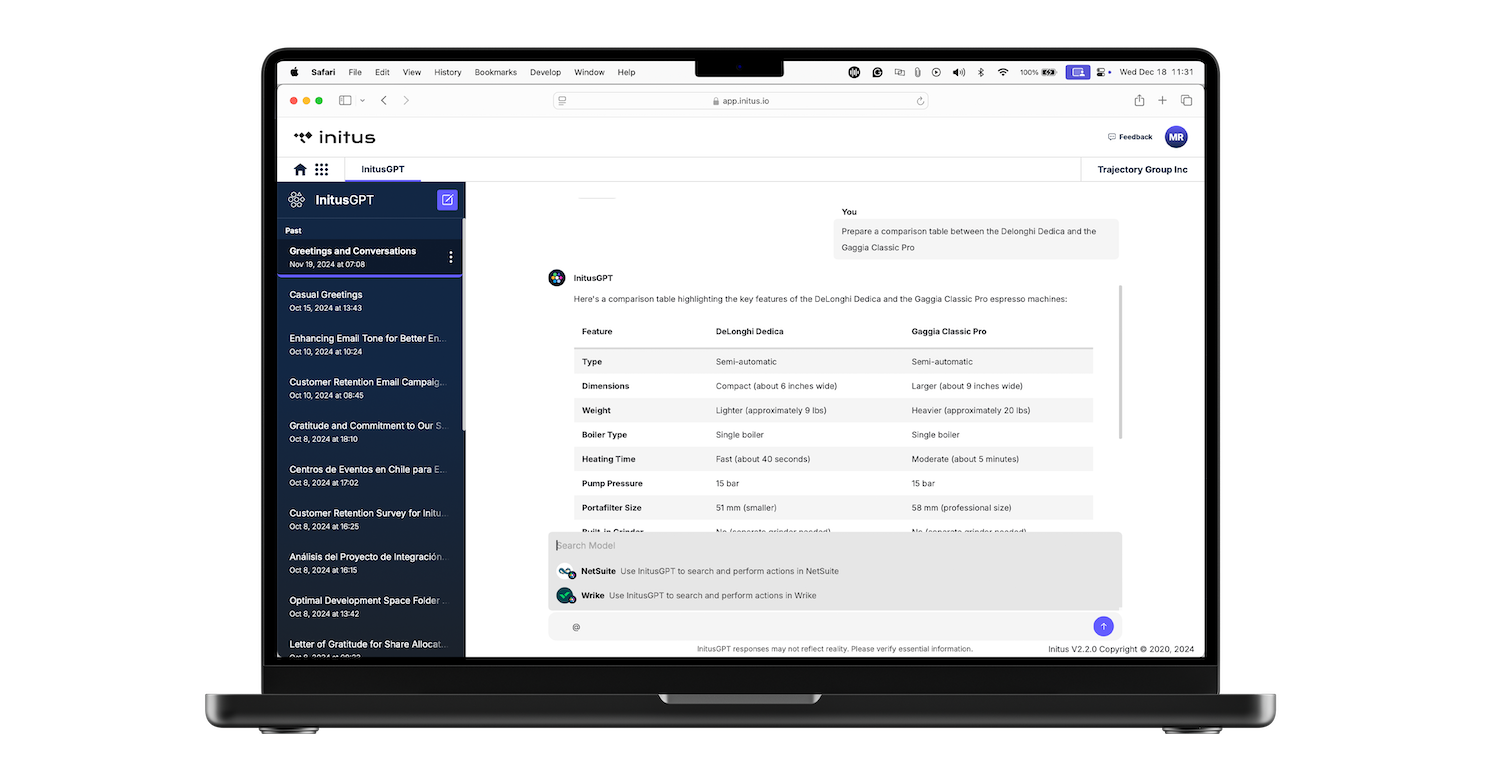This screenshot has width=1500, height=764.
Task: Open Gratitude and Commitment chat
Action: 369,432
